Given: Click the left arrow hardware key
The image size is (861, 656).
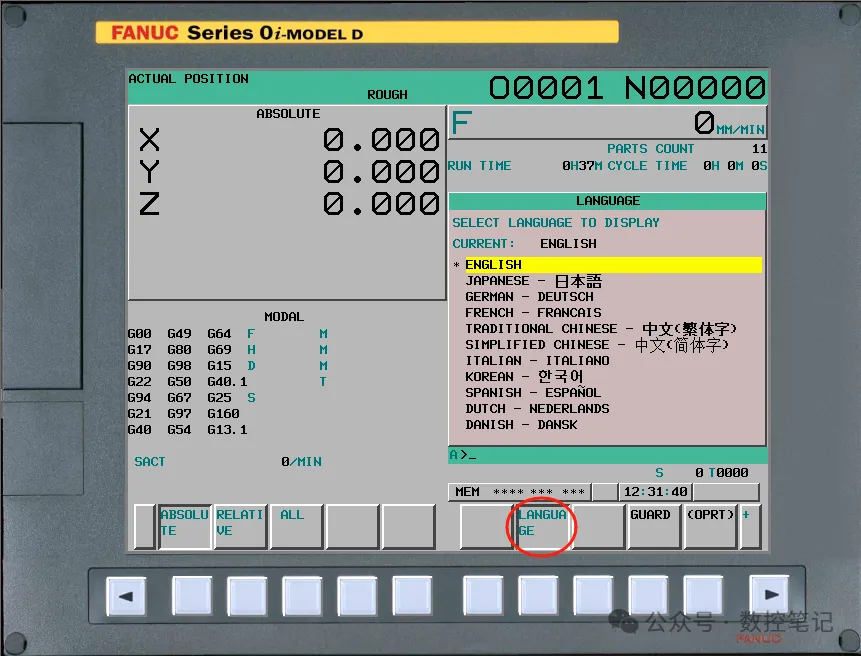Looking at the screenshot, I should (126, 596).
